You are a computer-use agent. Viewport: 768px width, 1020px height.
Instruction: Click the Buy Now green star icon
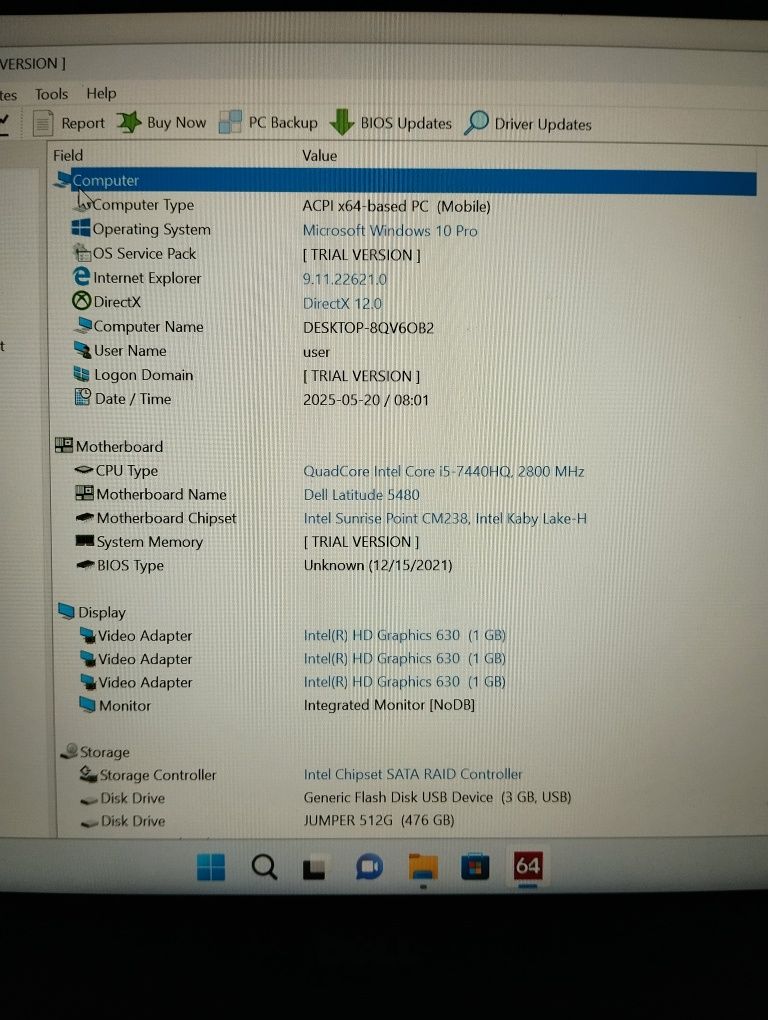tap(129, 122)
